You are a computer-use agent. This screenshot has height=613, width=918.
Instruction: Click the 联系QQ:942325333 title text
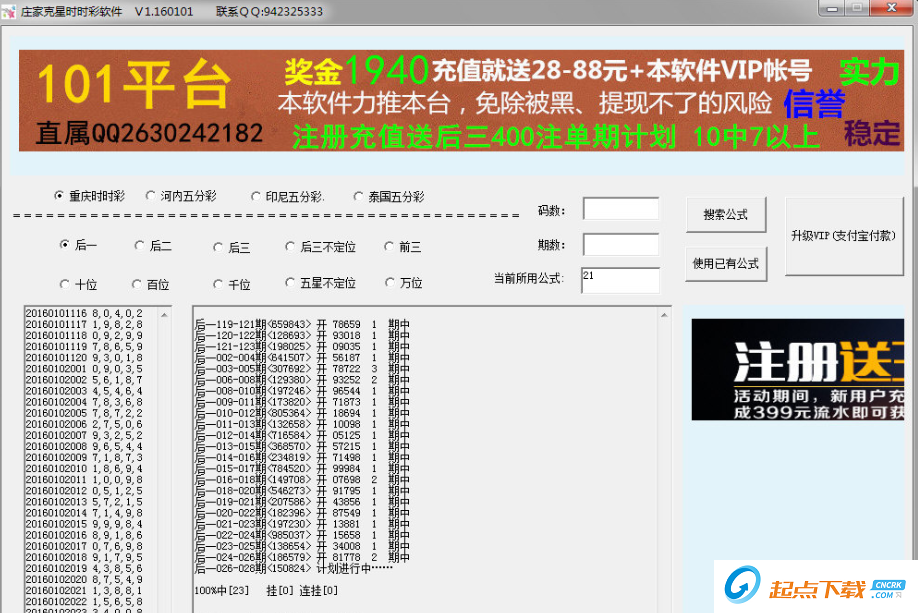coord(269,11)
